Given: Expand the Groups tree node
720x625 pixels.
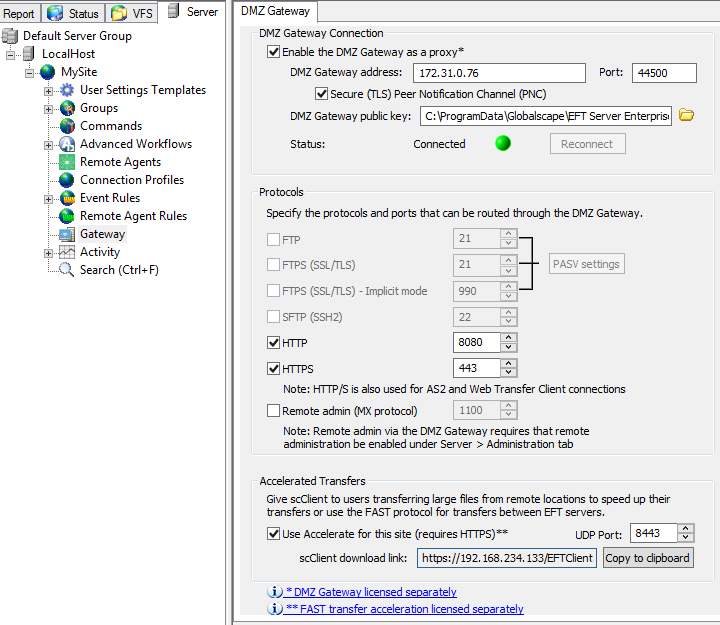Looking at the screenshot, I should coord(48,109).
